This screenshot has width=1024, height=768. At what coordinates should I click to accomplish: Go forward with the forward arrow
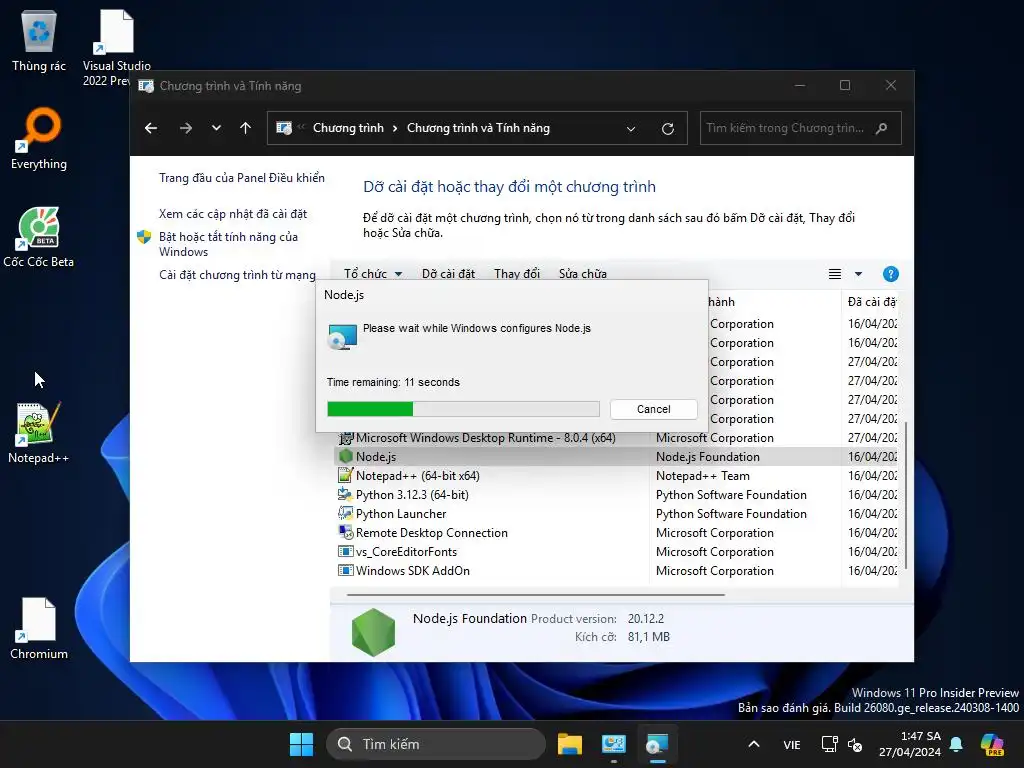coord(186,128)
